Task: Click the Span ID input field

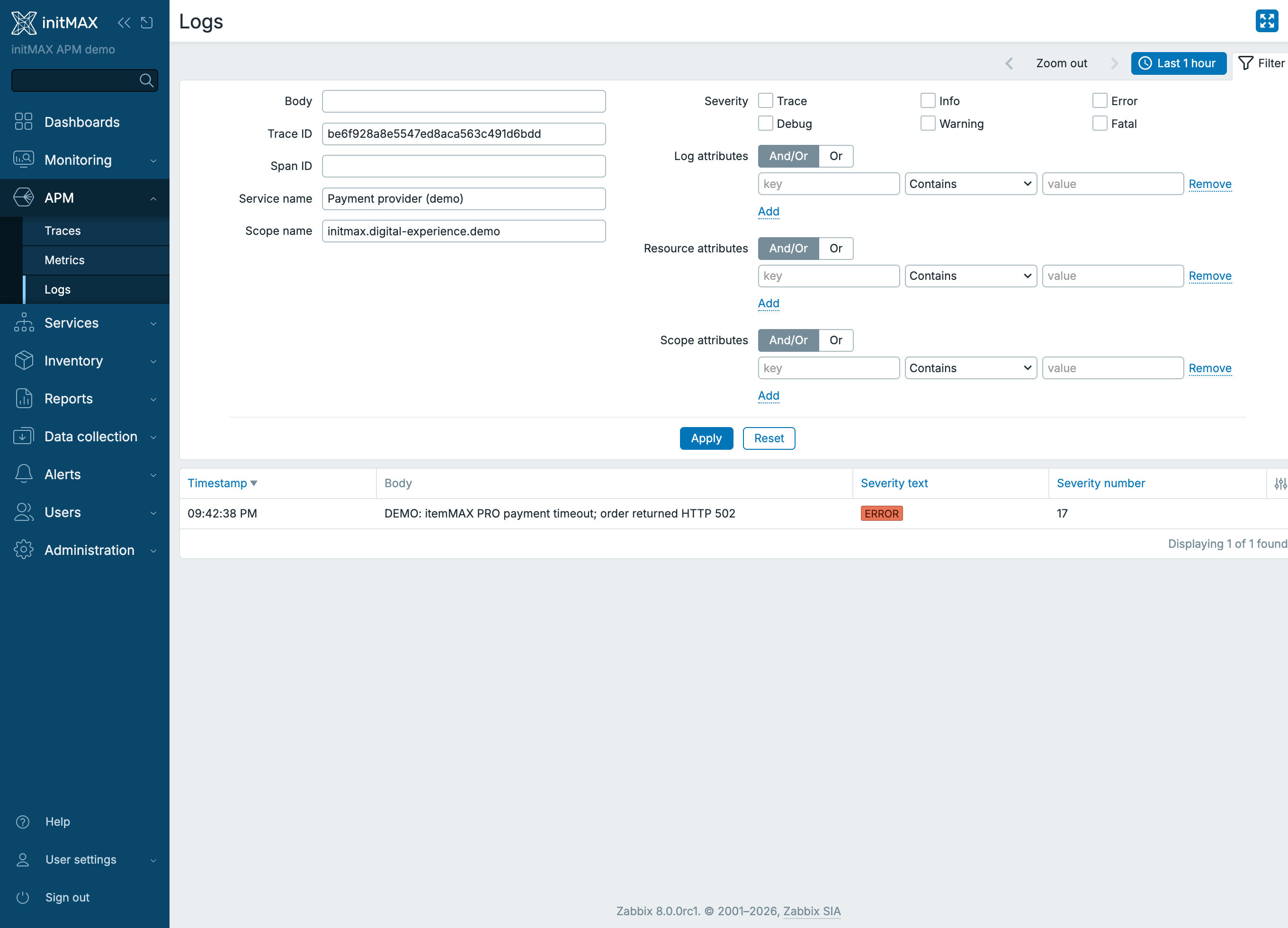Action: pos(464,166)
